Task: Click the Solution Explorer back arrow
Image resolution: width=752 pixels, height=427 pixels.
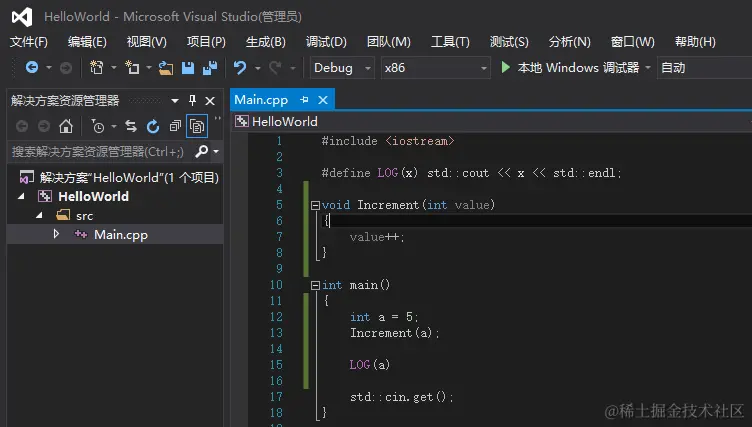Action: [22, 126]
